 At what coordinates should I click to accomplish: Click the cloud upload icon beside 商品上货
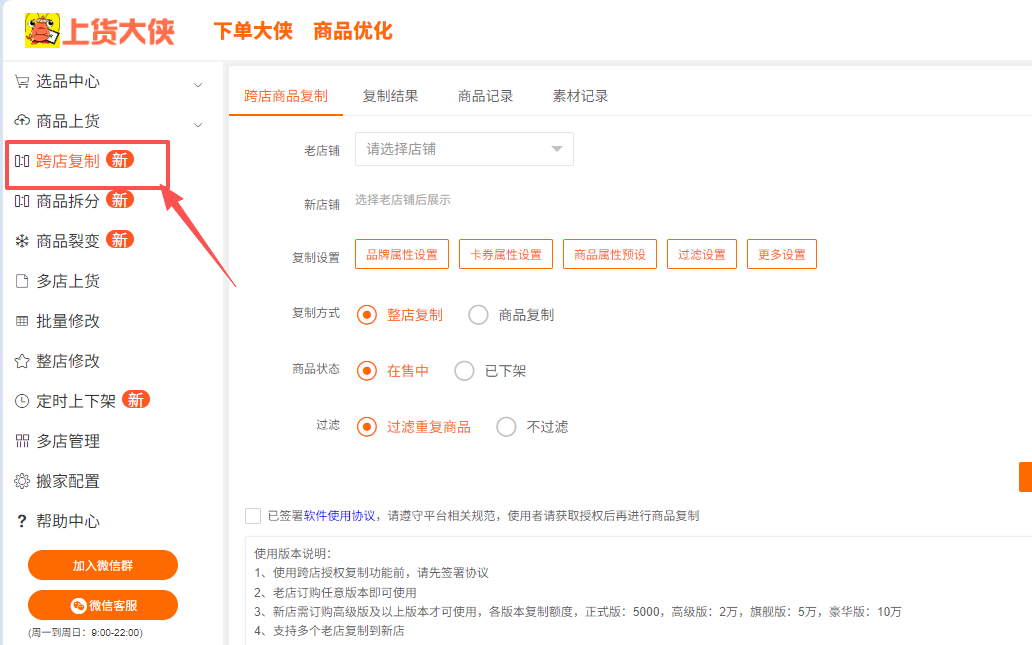coord(22,122)
